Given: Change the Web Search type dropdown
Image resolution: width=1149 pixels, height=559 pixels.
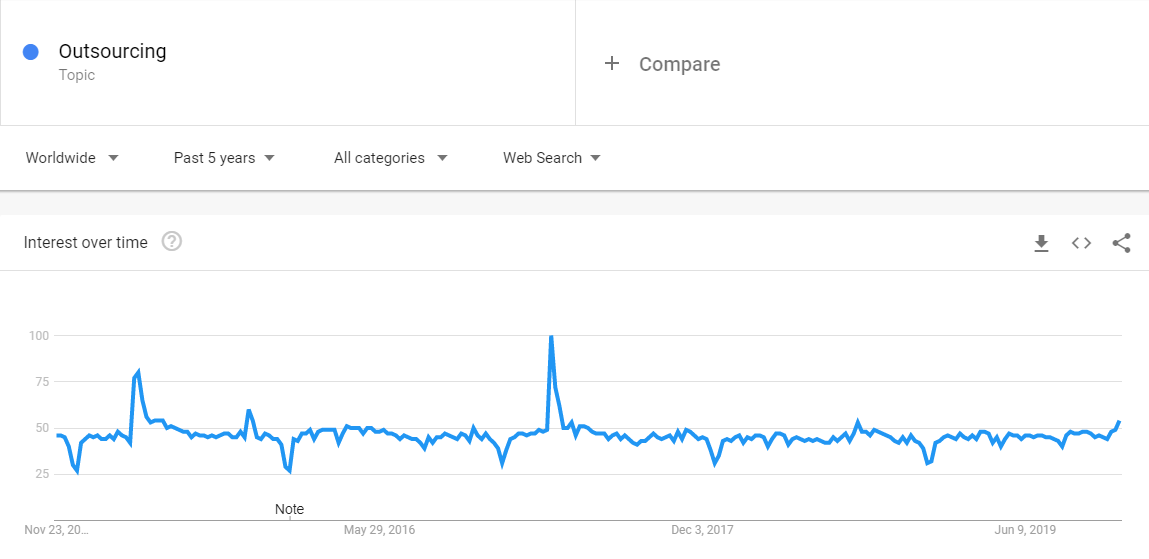Looking at the screenshot, I should pos(551,158).
